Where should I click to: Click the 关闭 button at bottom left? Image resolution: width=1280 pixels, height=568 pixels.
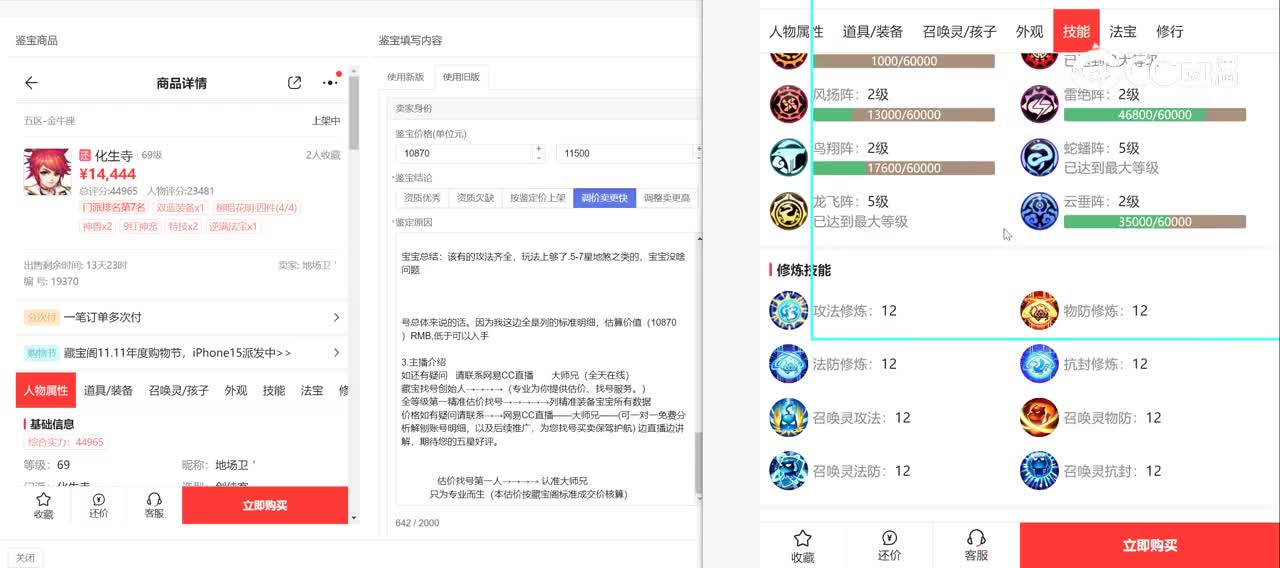tap(25, 558)
